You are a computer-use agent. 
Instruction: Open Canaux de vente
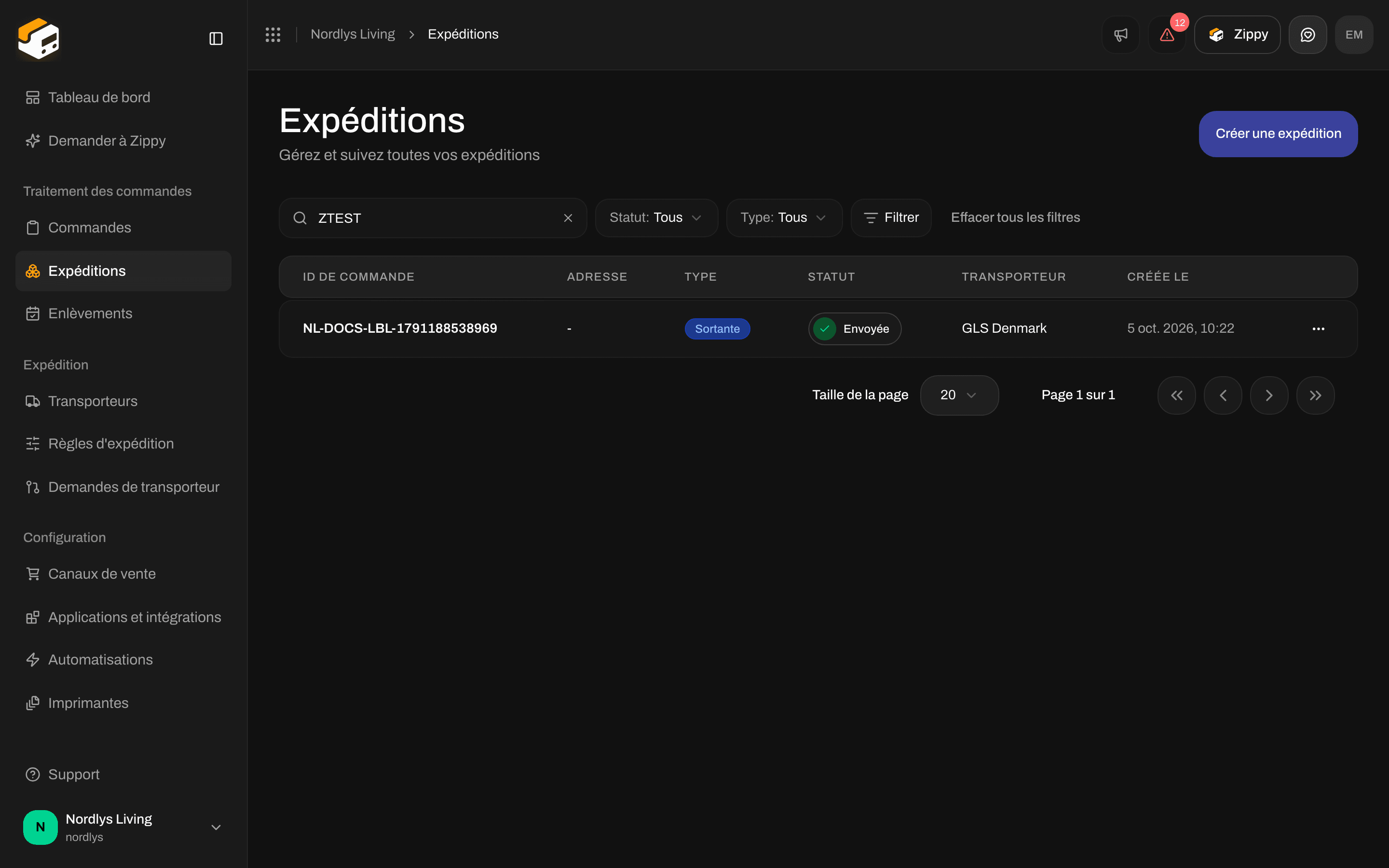point(123,574)
